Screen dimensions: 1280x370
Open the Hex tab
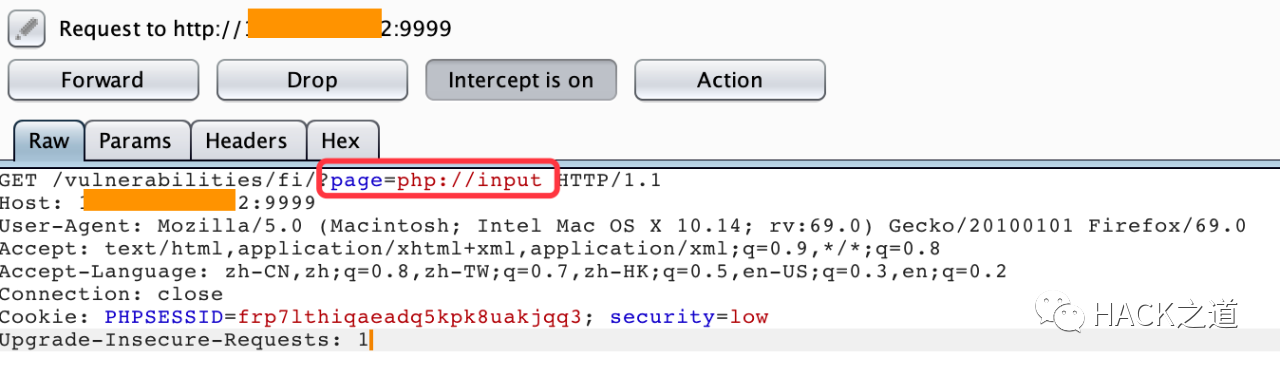click(342, 141)
